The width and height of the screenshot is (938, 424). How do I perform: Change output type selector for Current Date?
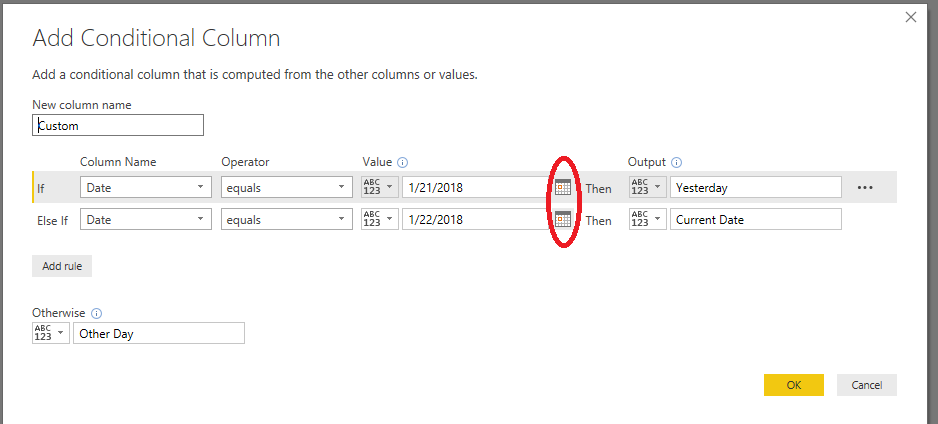coord(647,219)
